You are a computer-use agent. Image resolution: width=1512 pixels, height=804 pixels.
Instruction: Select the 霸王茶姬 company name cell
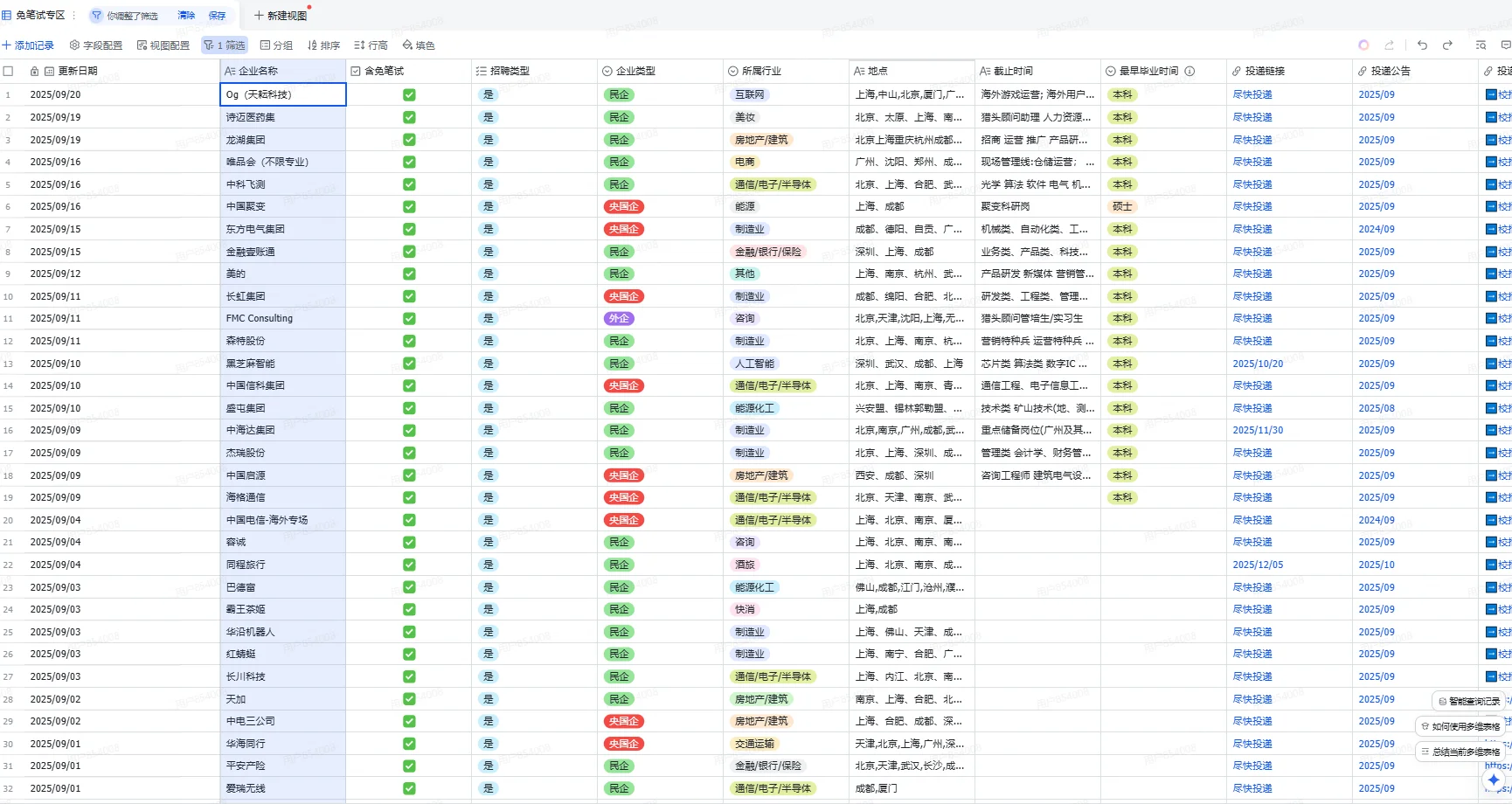[283, 609]
